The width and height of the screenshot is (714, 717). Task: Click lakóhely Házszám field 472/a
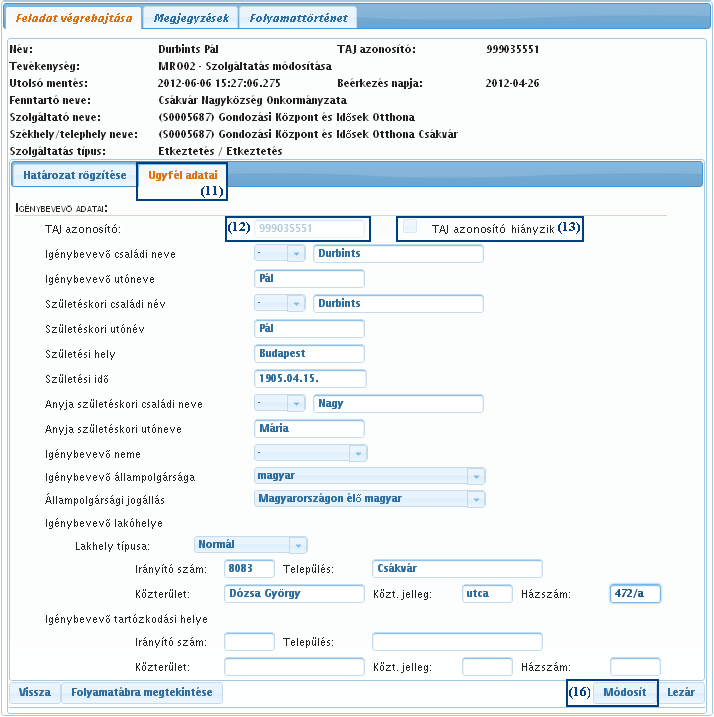[x=635, y=594]
